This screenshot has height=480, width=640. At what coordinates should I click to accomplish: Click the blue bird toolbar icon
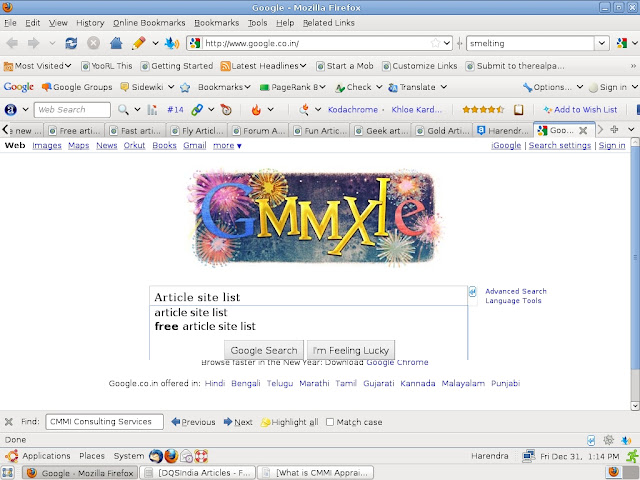[x=172, y=43]
